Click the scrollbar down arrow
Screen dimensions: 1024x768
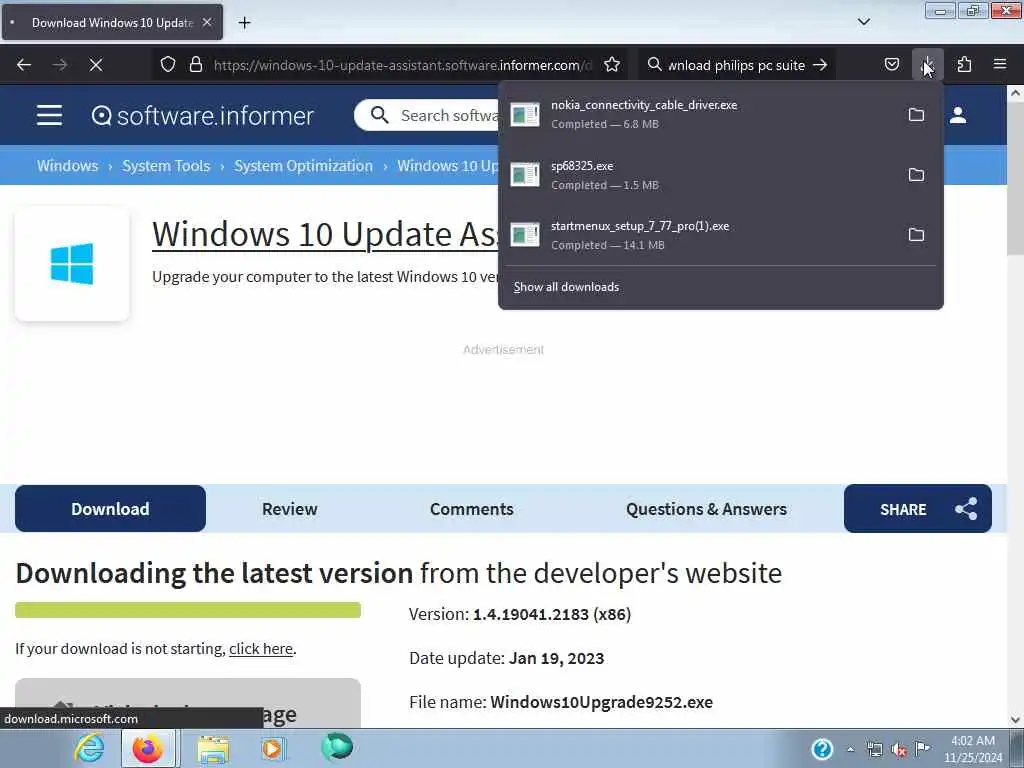tap(1015, 720)
